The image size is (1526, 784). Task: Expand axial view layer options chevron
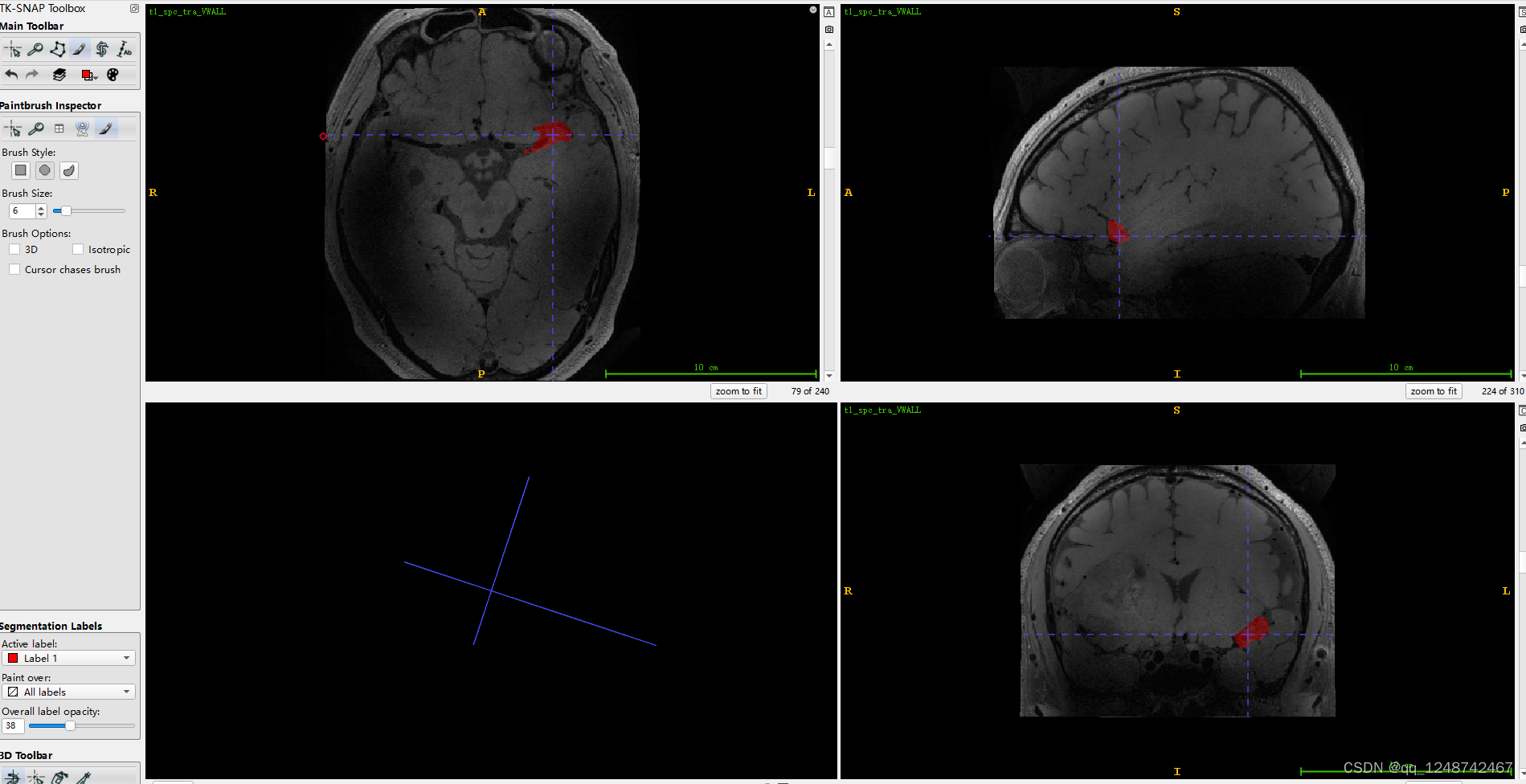coord(813,10)
